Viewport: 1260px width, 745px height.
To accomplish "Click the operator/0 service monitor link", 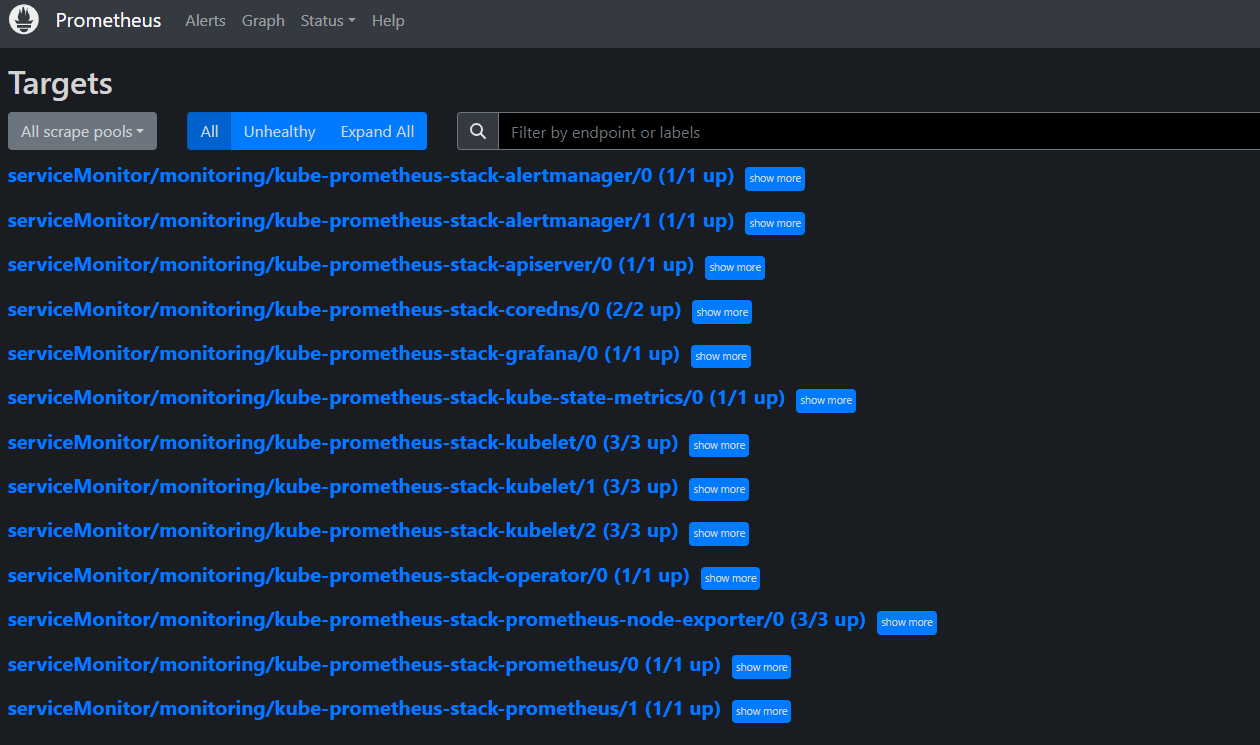I will tap(348, 576).
